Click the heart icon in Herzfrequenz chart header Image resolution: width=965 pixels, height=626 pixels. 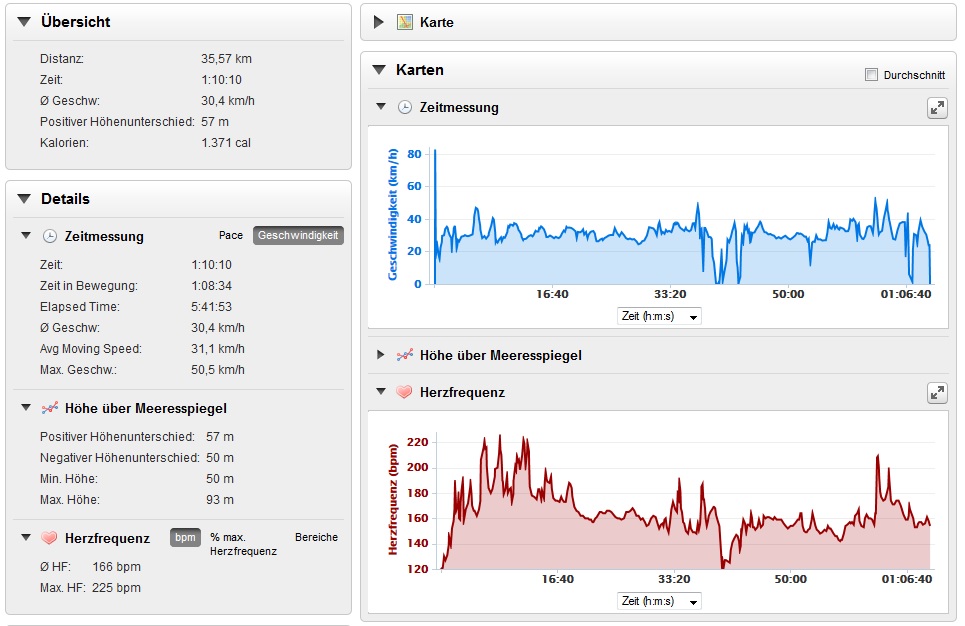405,393
